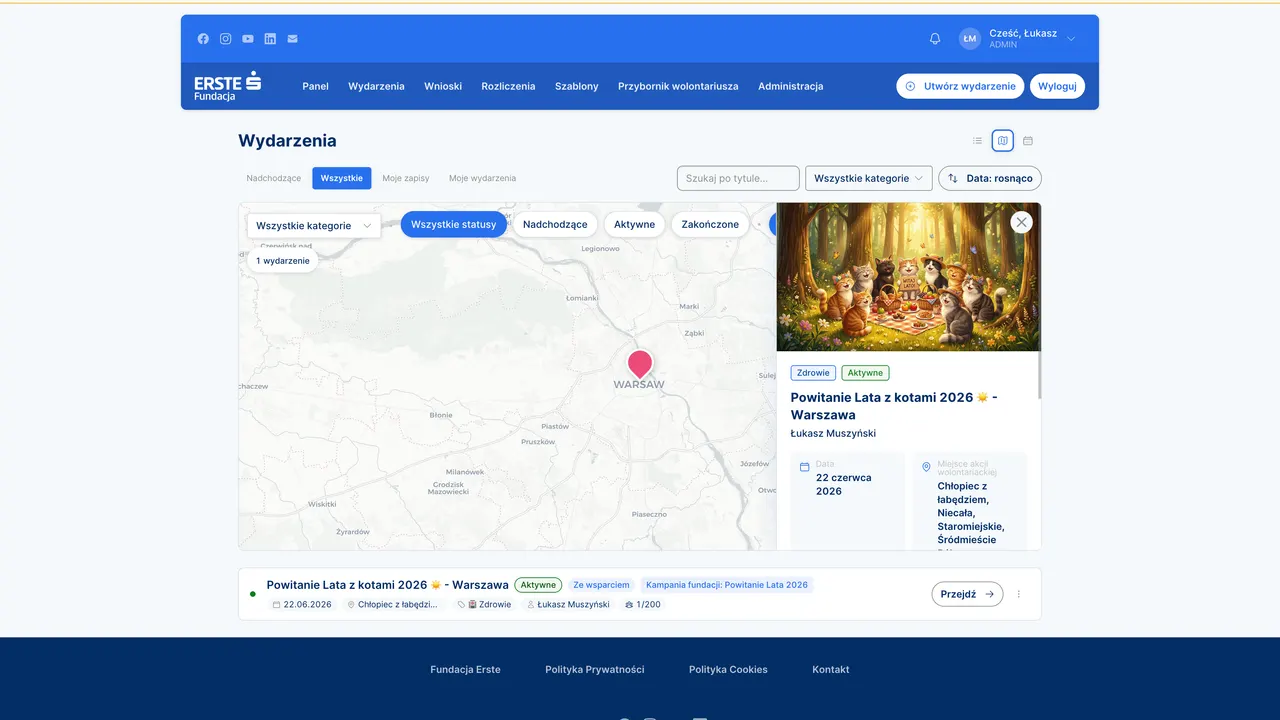Open the Wszystkie kategorie dropdown on map
Viewport: 1280px width, 720px height.
tap(314, 226)
